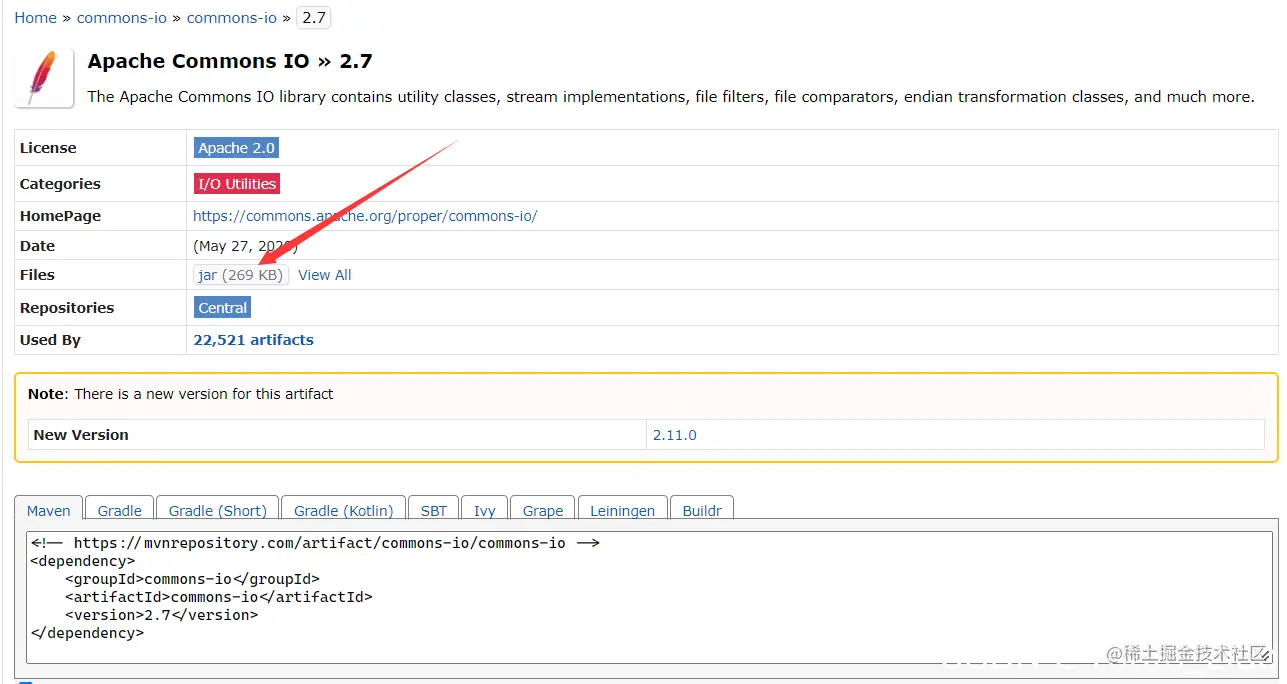This screenshot has height=684, width=1287.
Task: Switch to the Ivy tab
Action: click(485, 510)
